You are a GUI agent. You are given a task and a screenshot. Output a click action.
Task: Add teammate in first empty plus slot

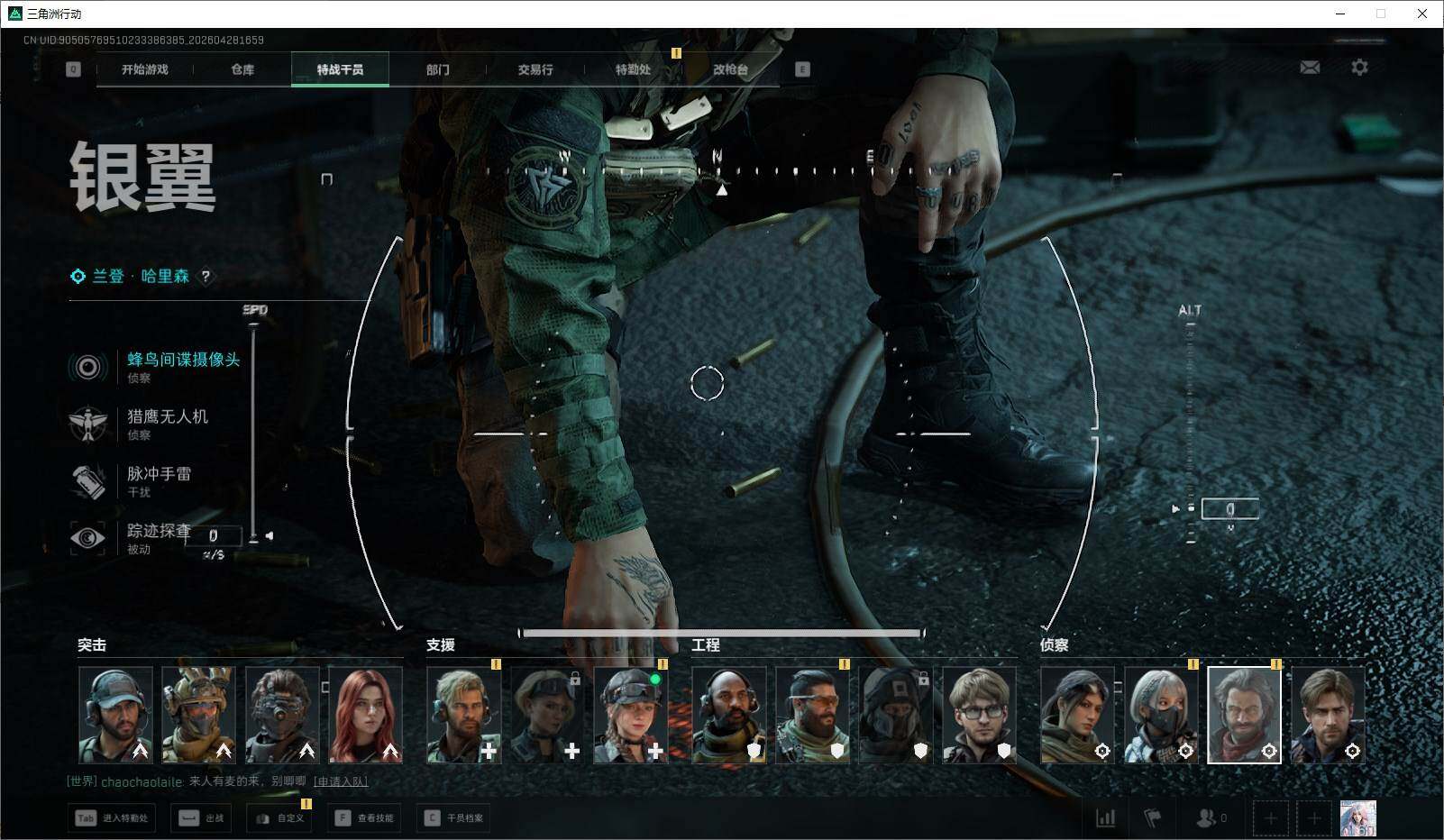pyautogui.click(x=1270, y=818)
